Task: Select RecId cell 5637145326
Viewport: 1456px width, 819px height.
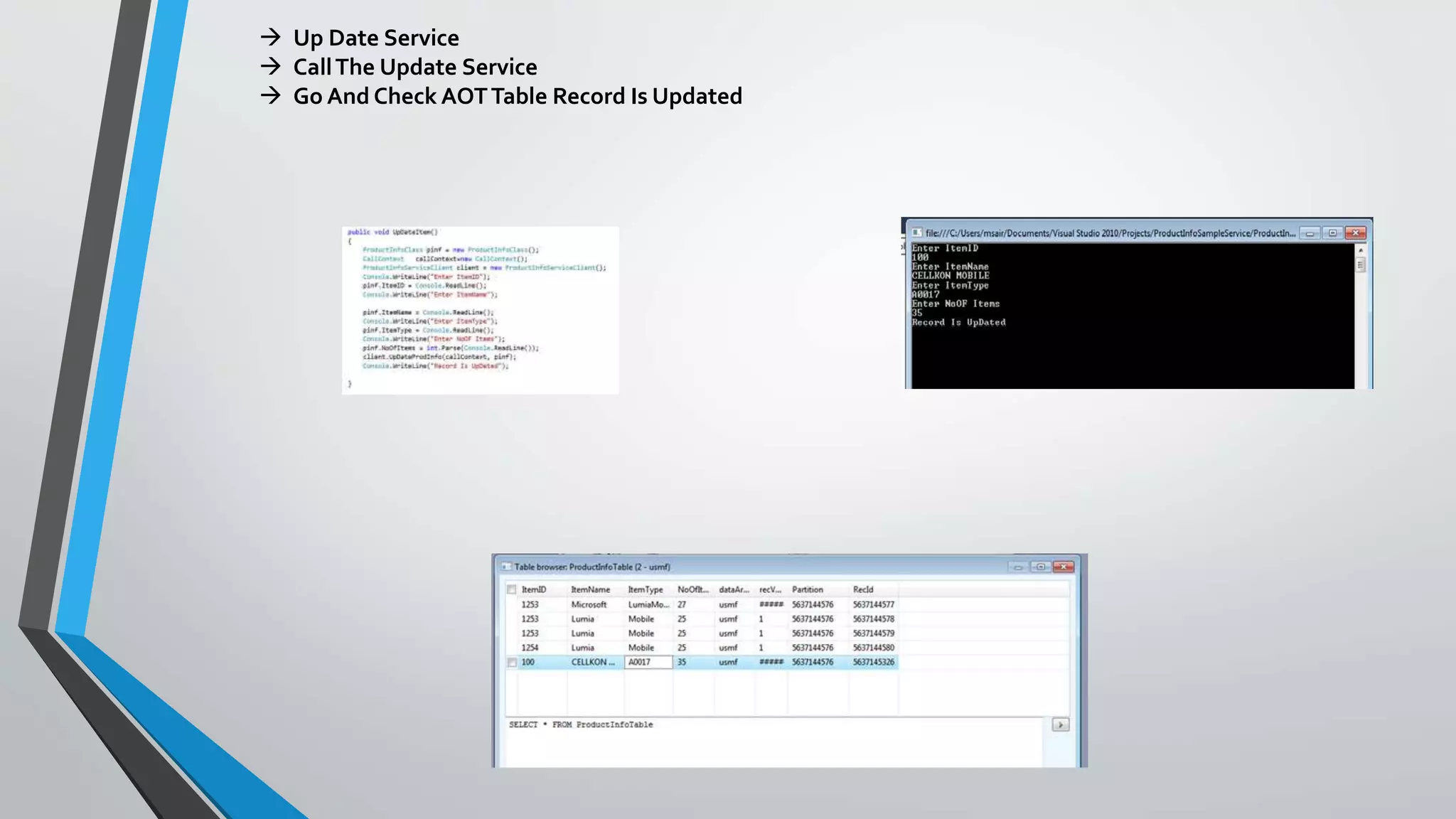Action: 874,662
